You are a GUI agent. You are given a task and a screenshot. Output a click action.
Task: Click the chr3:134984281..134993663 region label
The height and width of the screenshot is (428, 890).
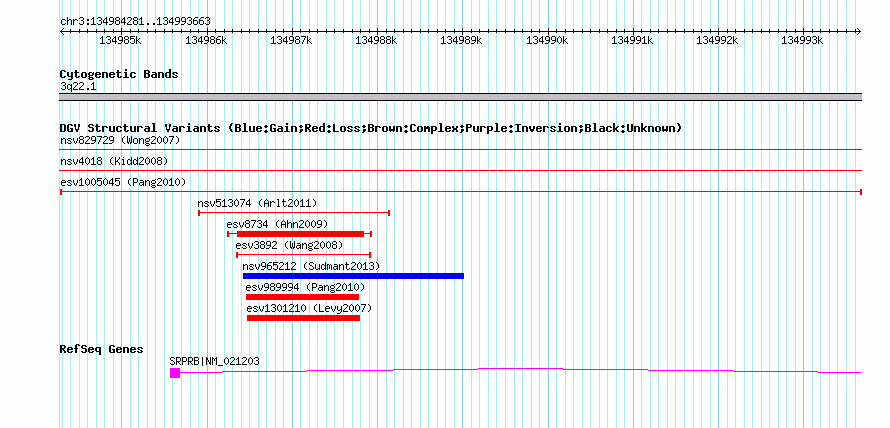pyautogui.click(x=135, y=22)
